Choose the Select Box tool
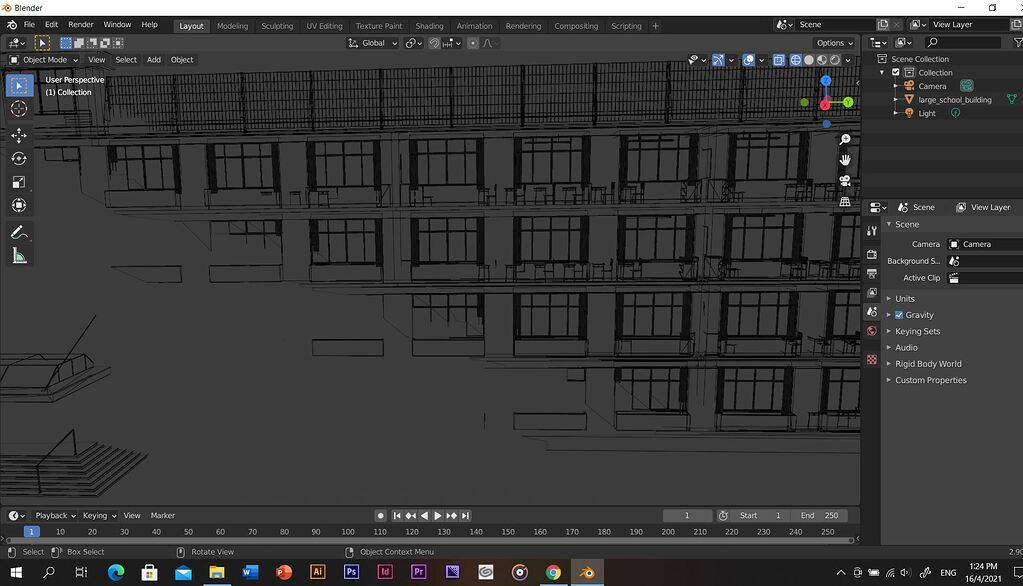This screenshot has height=586, width=1023. pyautogui.click(x=19, y=85)
